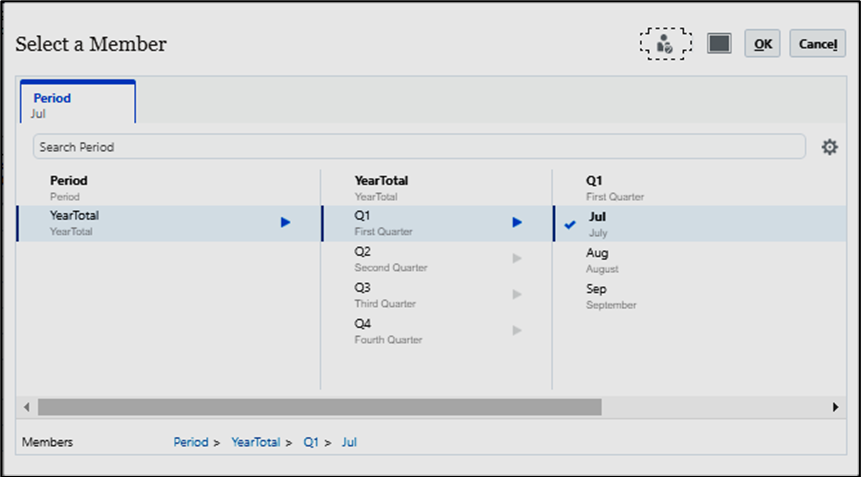Click the user member filter icon

[665, 43]
